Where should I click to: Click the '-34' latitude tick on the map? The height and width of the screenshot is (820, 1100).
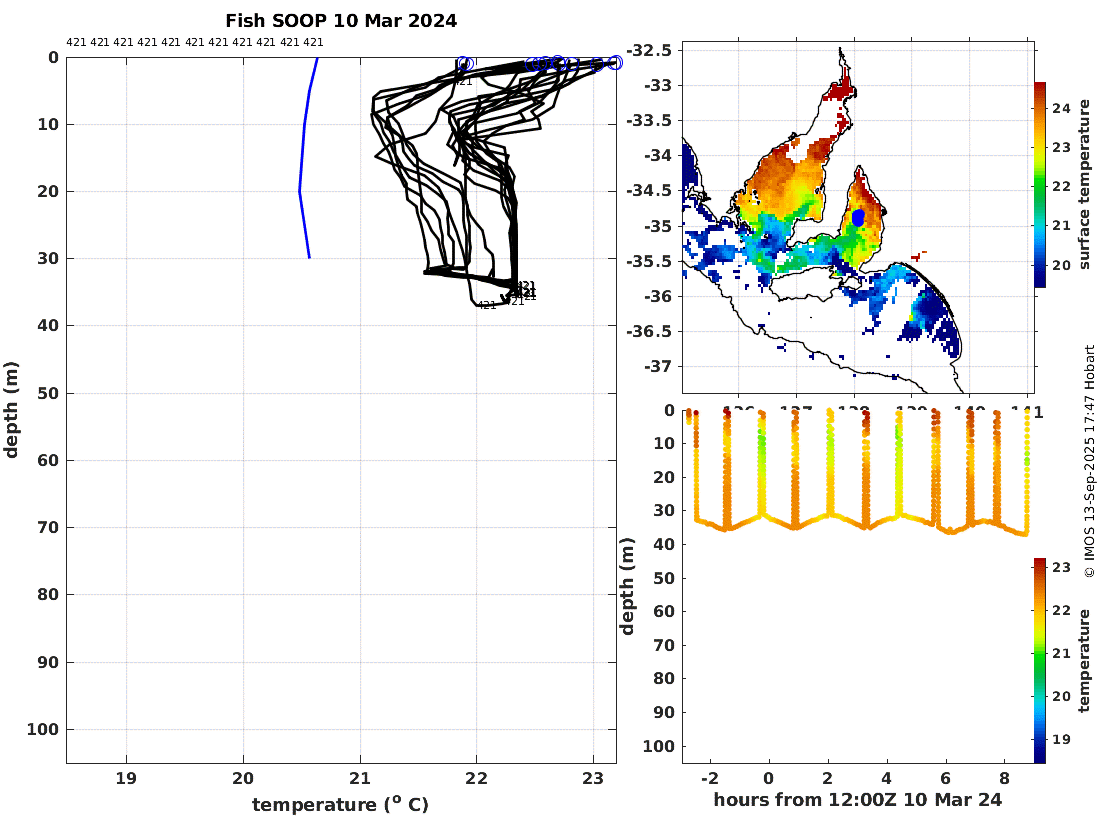coord(657,156)
